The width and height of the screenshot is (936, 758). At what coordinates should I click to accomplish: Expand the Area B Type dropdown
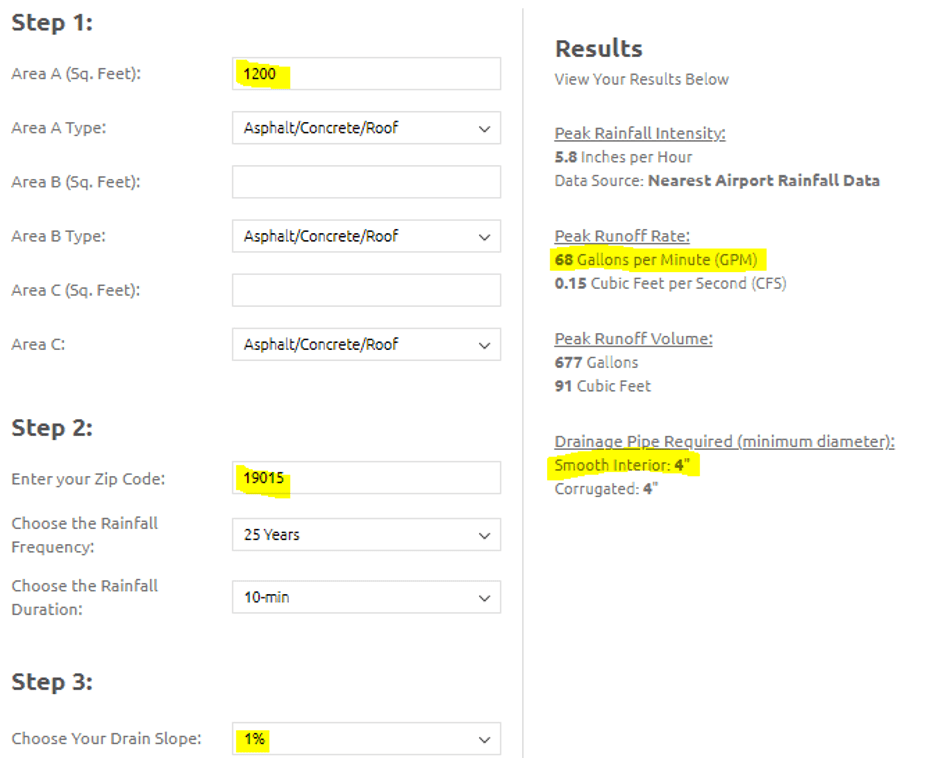[x=366, y=236]
